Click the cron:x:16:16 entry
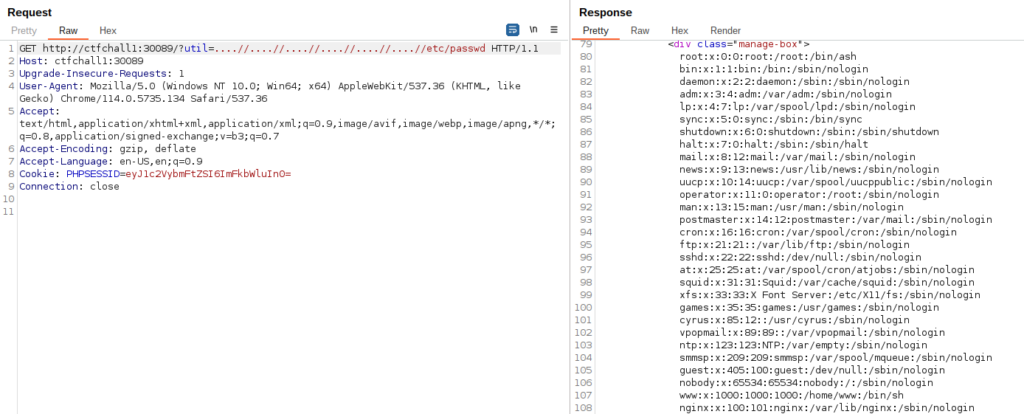Image resolution: width=1024 pixels, height=414 pixels. [x=818, y=232]
